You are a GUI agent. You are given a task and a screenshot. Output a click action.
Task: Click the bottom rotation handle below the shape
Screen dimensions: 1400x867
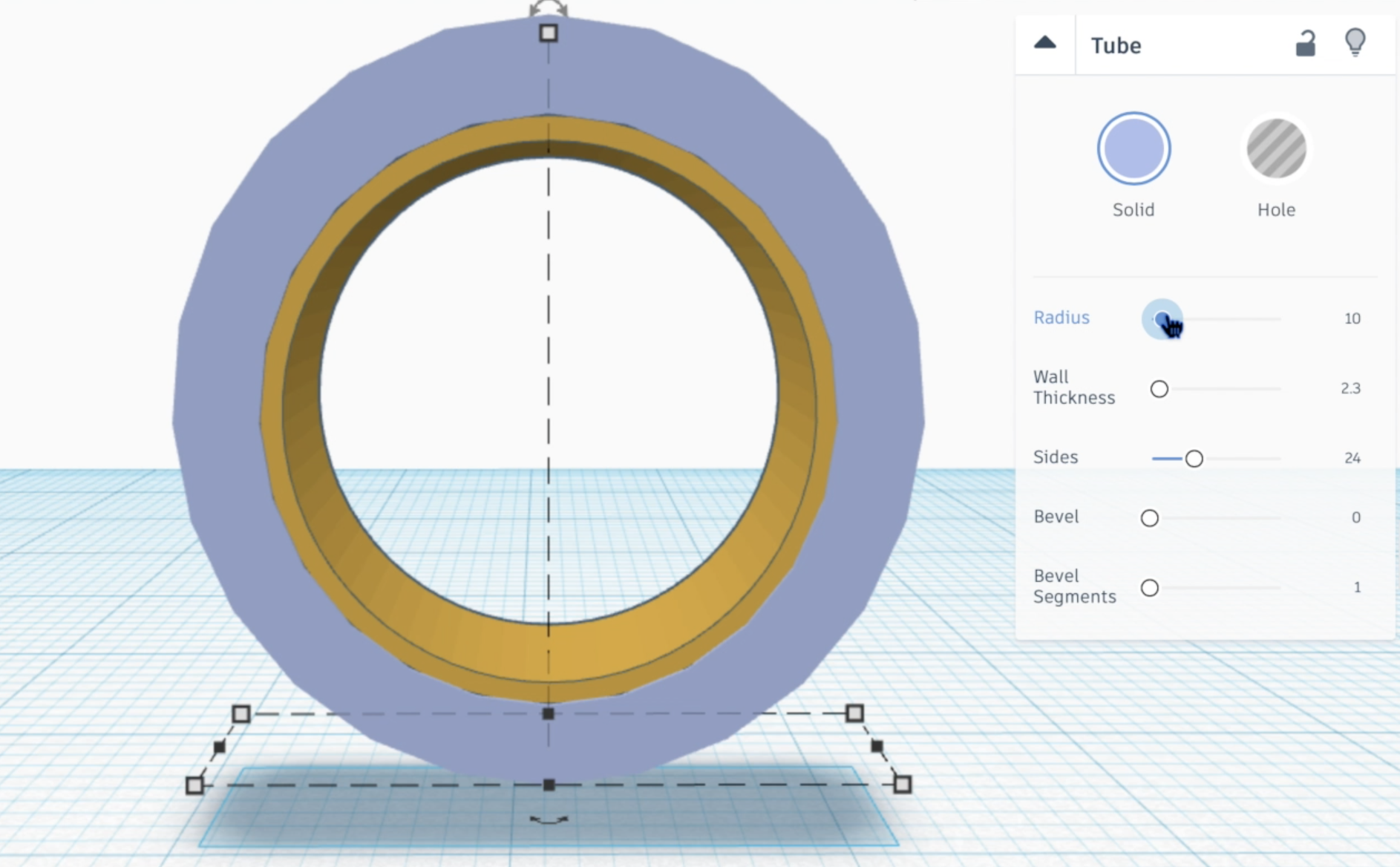click(x=548, y=819)
